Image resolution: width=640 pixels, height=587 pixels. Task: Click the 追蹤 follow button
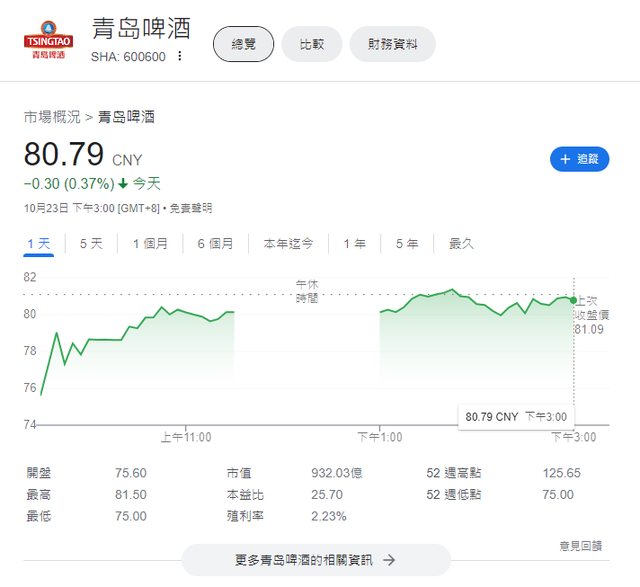point(579,159)
